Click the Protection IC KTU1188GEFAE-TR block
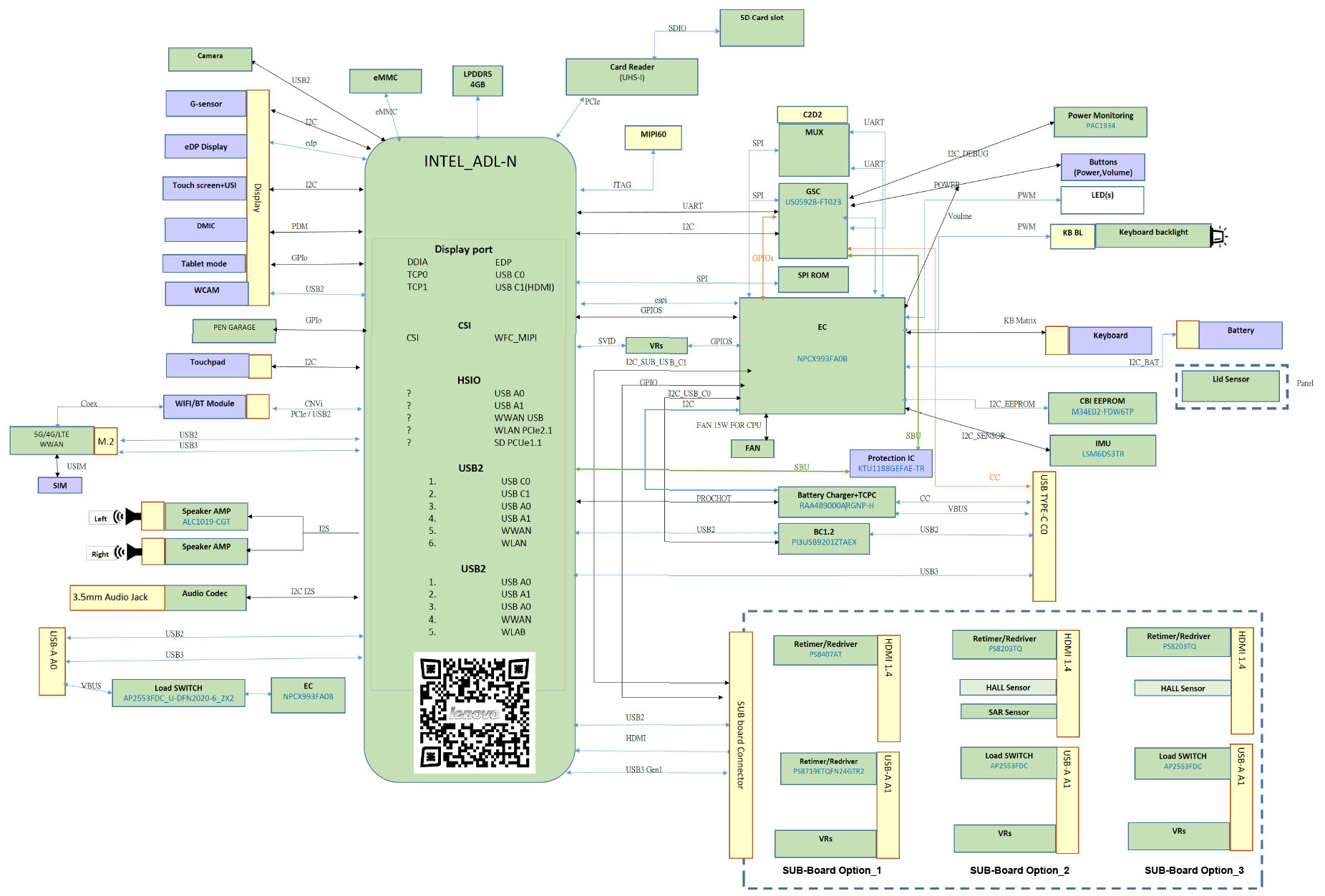 891,463
